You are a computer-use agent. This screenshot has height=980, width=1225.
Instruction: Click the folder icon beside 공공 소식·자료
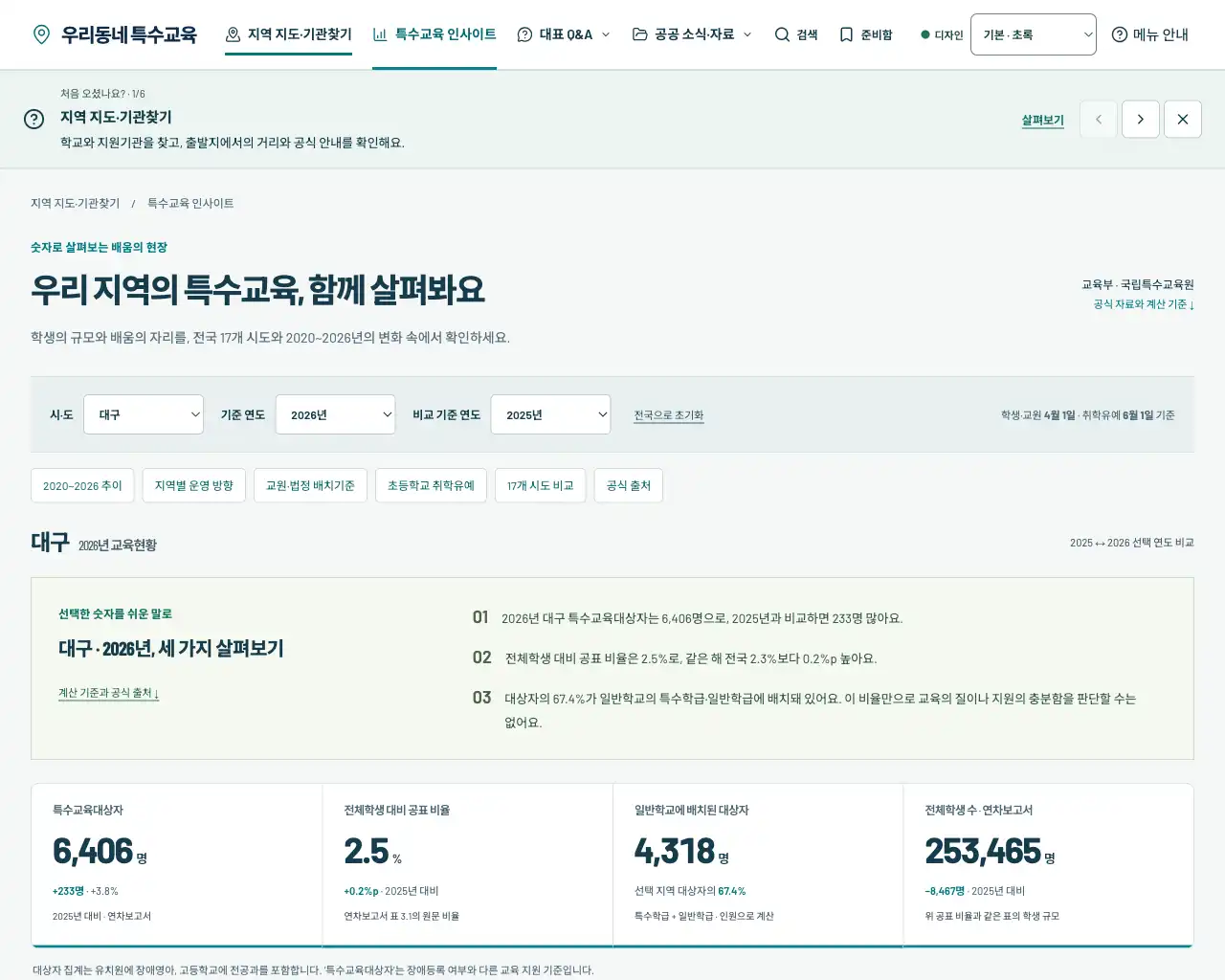point(640,34)
